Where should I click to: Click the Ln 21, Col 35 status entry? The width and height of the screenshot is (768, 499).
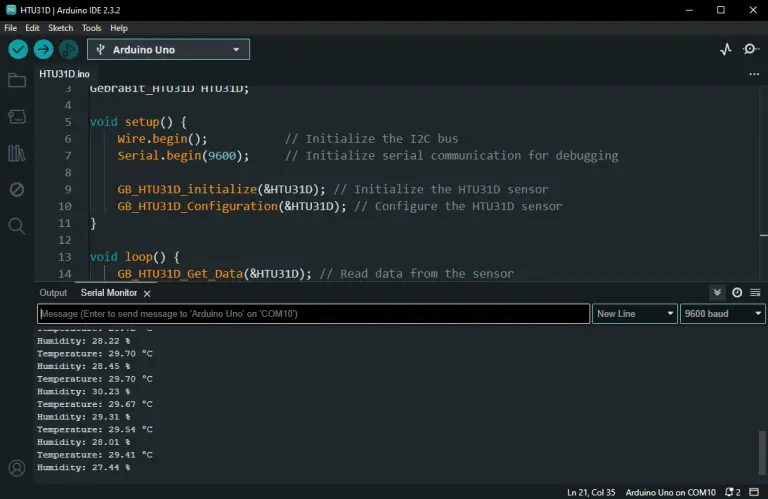coord(591,492)
